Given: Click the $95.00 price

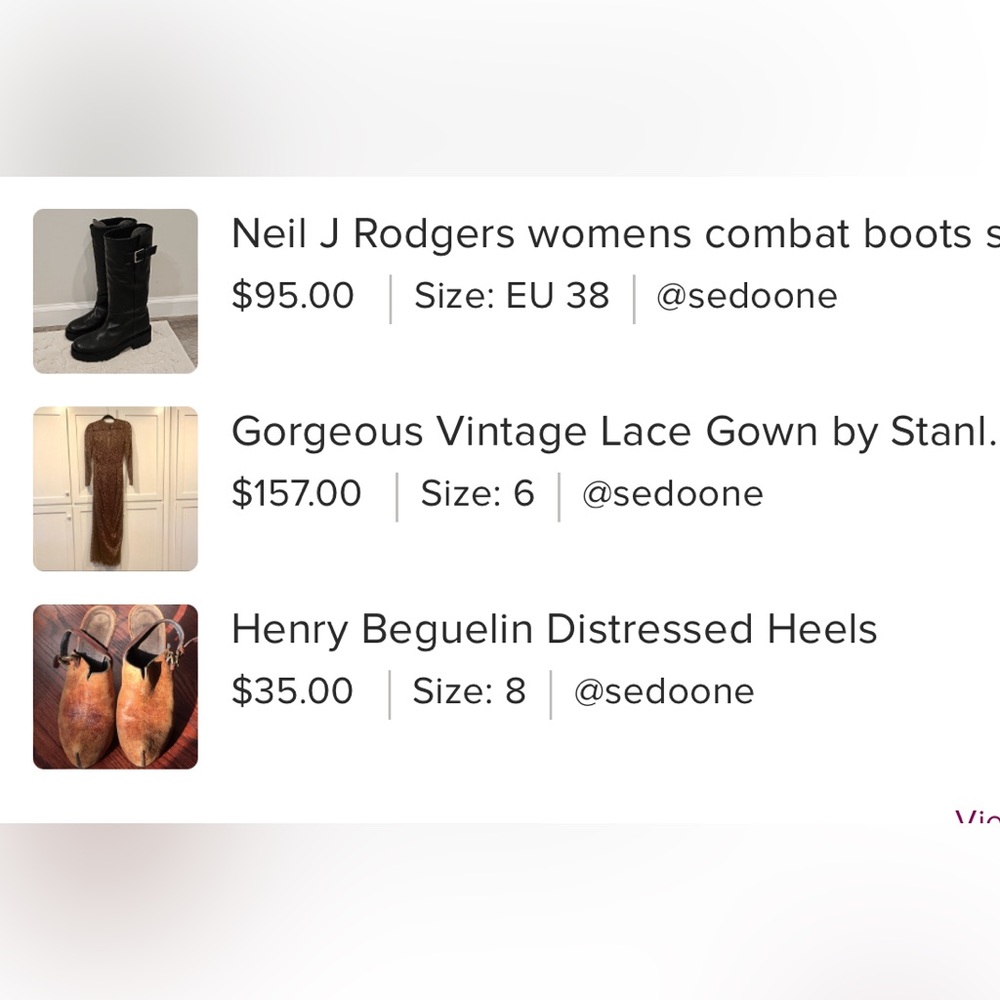Looking at the screenshot, I should [x=292, y=296].
